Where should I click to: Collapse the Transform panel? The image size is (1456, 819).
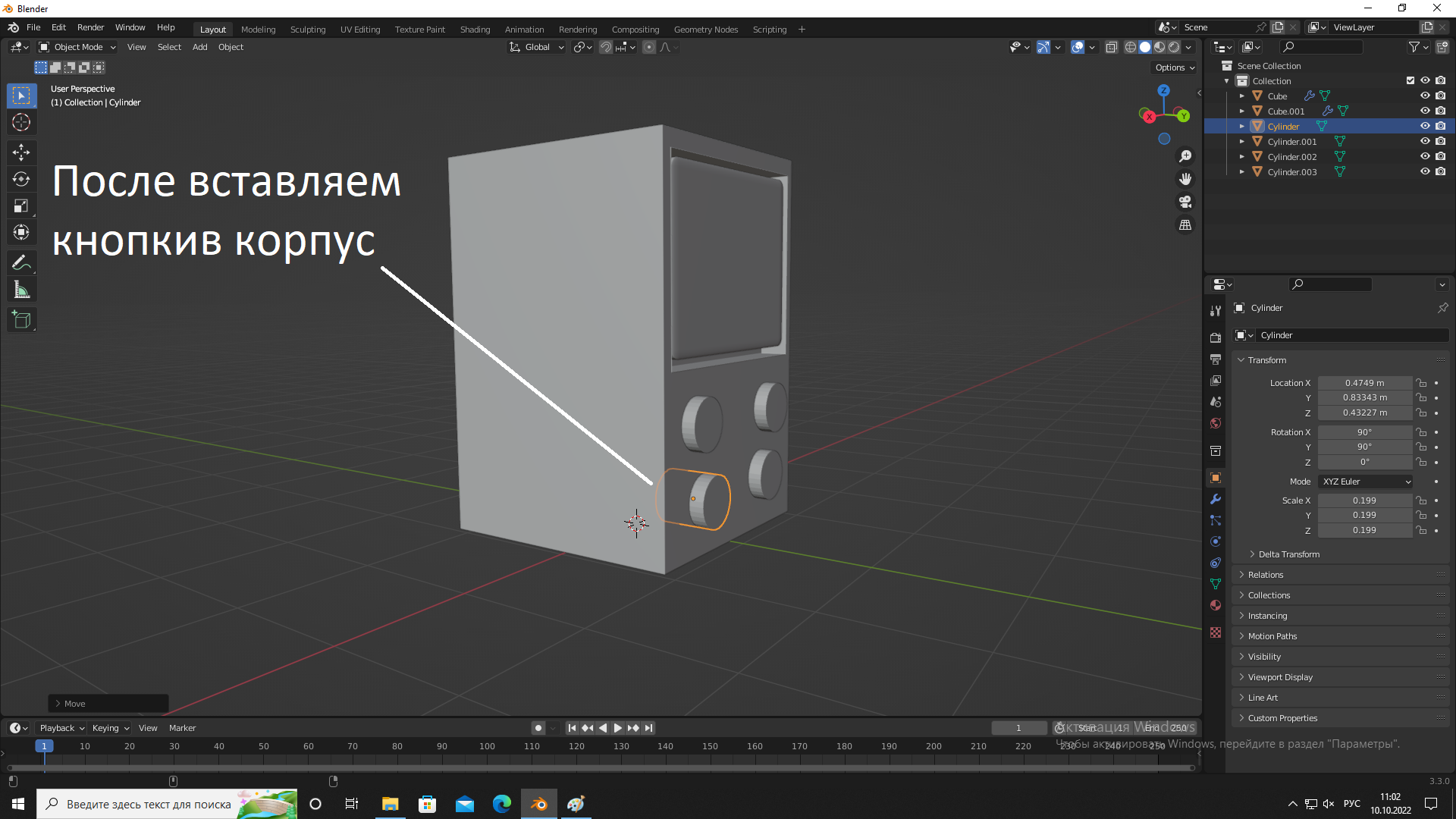point(1341,360)
